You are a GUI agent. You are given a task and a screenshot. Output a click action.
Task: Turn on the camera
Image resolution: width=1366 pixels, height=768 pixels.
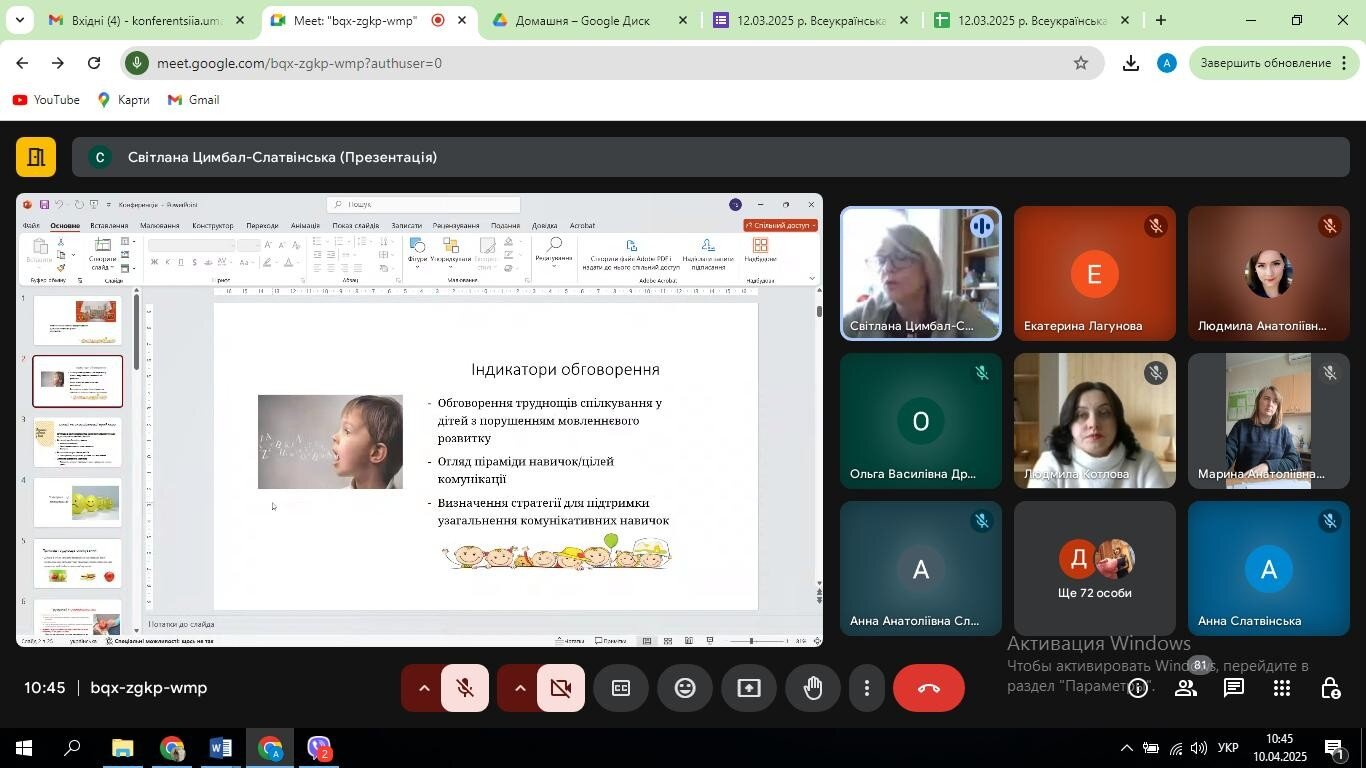(x=561, y=688)
